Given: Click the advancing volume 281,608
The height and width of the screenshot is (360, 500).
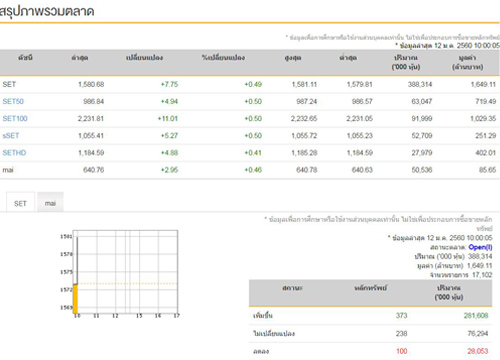Looking at the screenshot, I should (x=476, y=315).
